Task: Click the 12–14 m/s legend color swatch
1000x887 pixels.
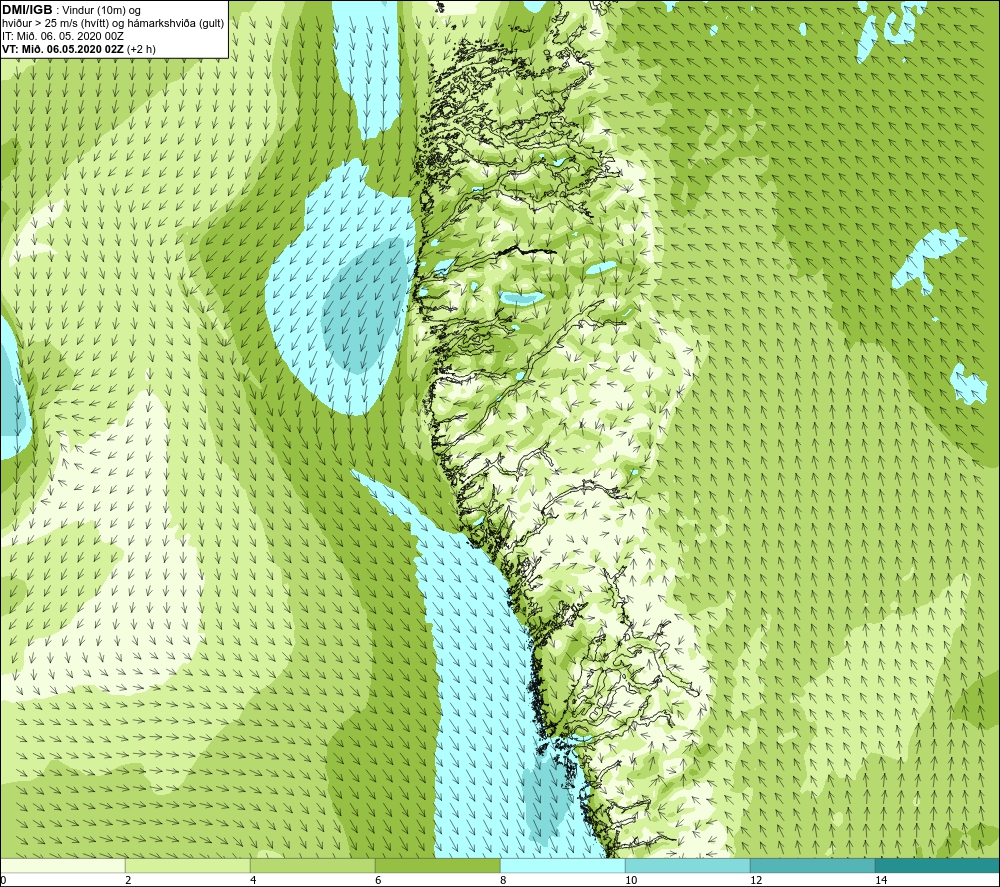Action: point(812,865)
